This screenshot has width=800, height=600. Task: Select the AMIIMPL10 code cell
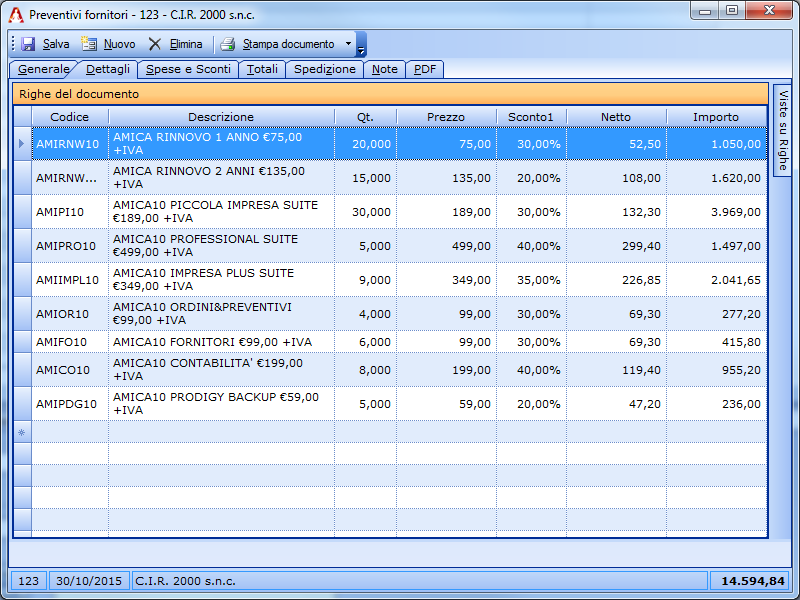click(x=70, y=280)
